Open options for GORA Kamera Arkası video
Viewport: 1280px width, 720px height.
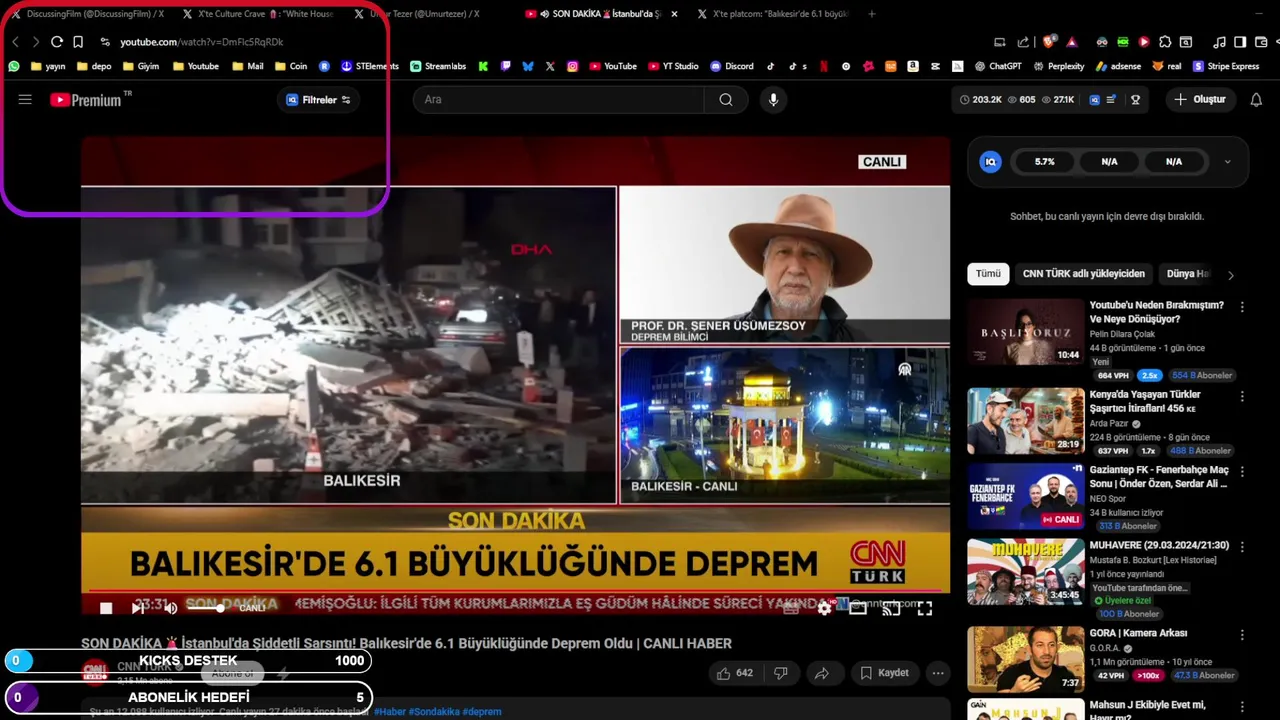[x=1242, y=635]
